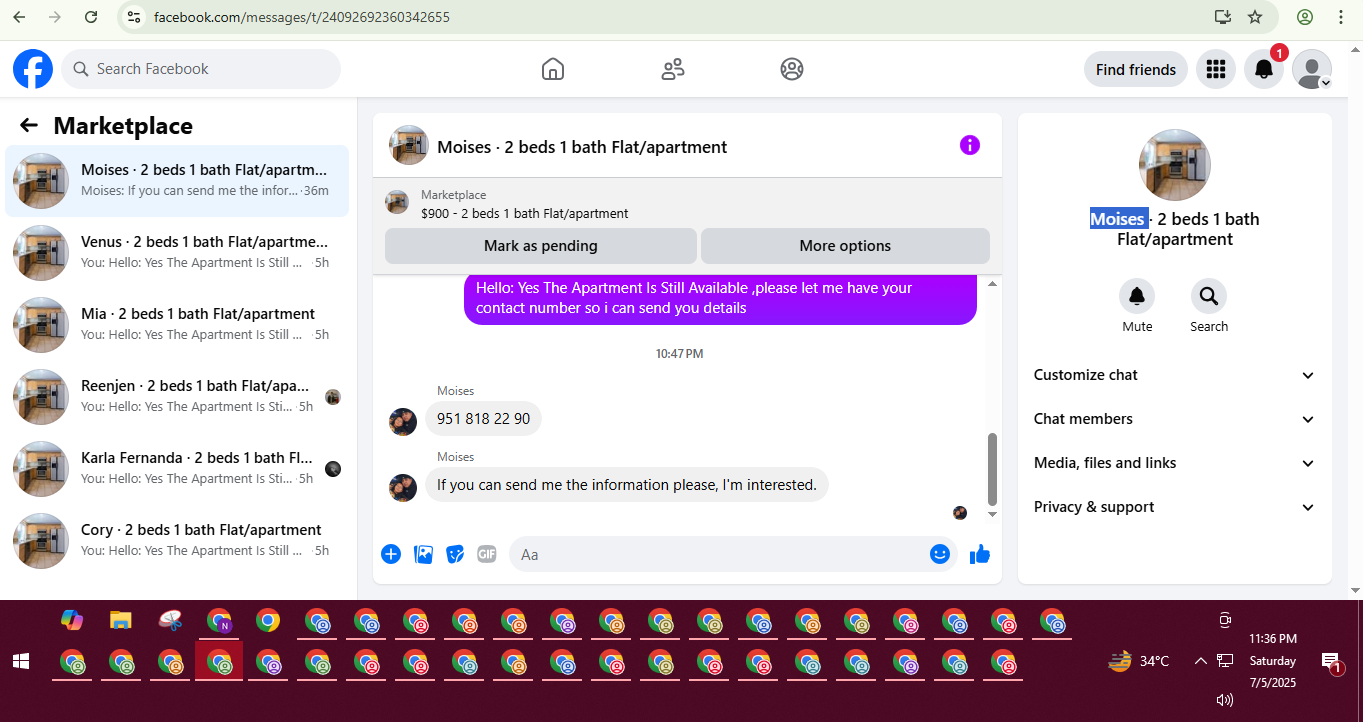Bookmark this tab with star icon
Image resolution: width=1363 pixels, height=722 pixels.
(x=1255, y=17)
